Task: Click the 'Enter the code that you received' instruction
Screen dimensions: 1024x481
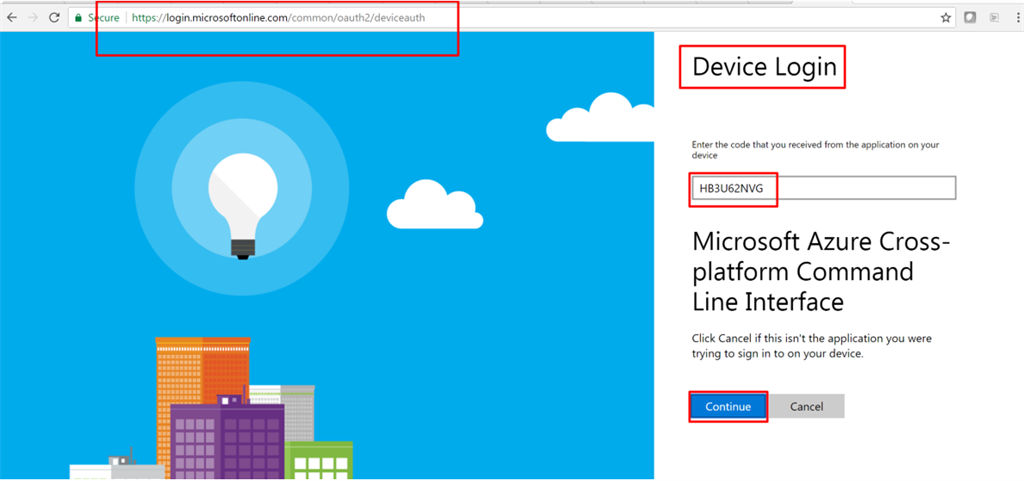Action: tap(816, 150)
